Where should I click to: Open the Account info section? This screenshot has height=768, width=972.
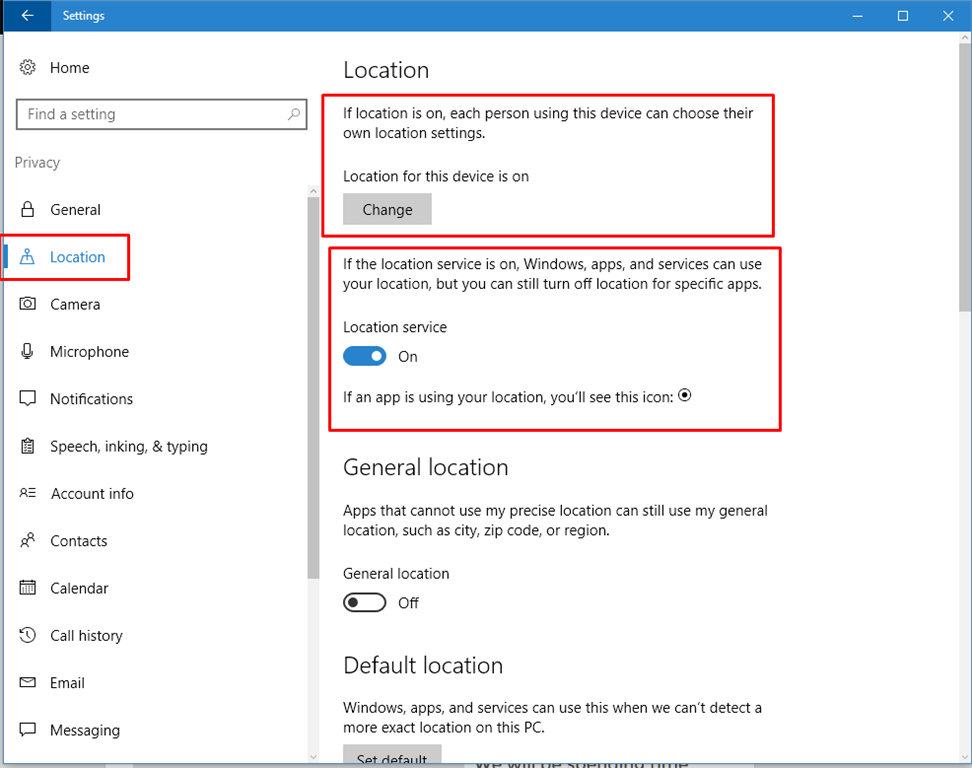91,494
